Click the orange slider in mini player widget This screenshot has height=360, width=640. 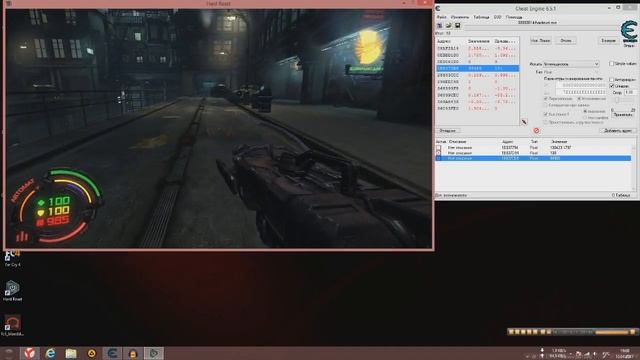[612, 332]
